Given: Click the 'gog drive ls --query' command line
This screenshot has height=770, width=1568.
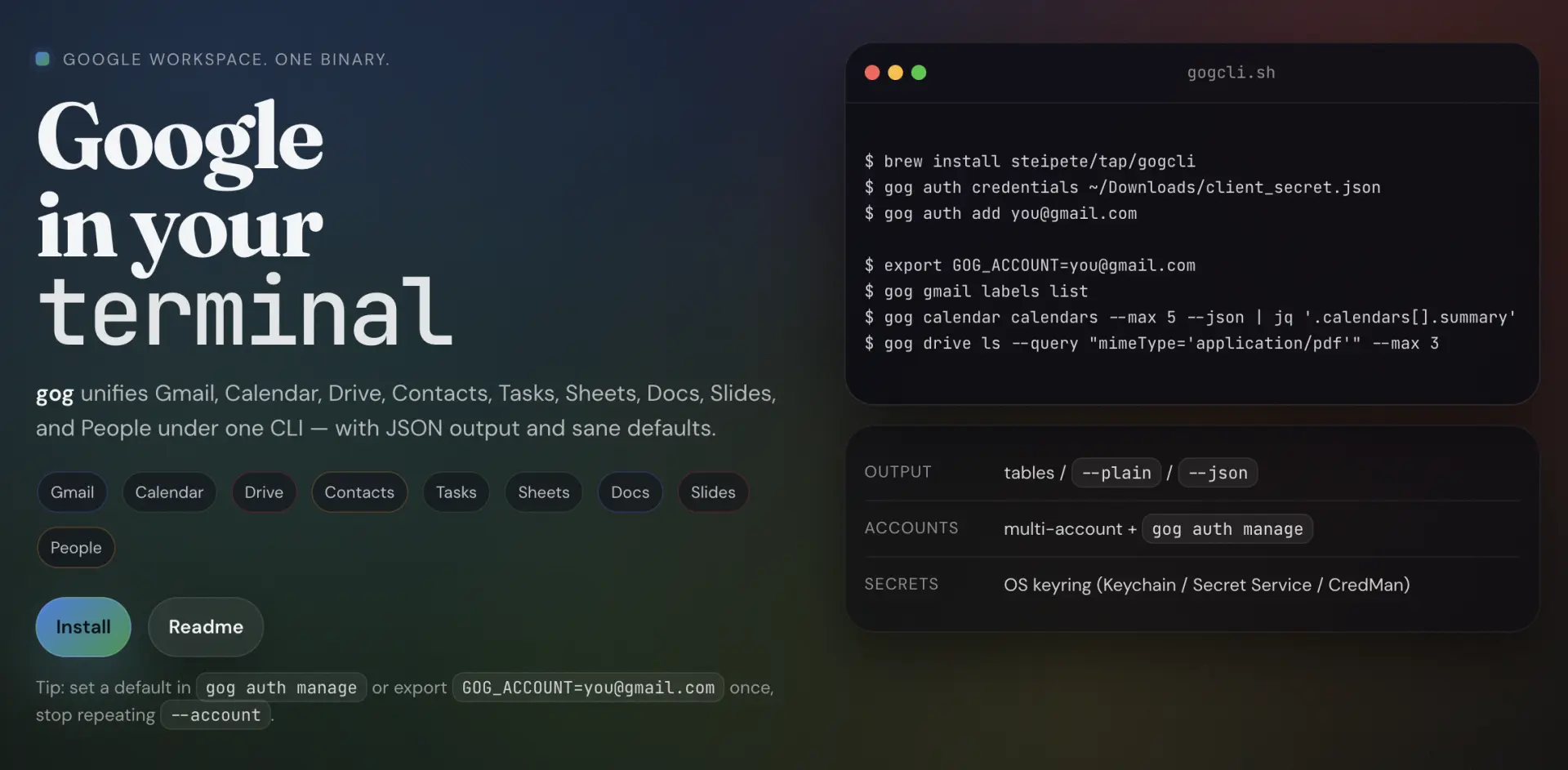Looking at the screenshot, I should tap(1151, 344).
